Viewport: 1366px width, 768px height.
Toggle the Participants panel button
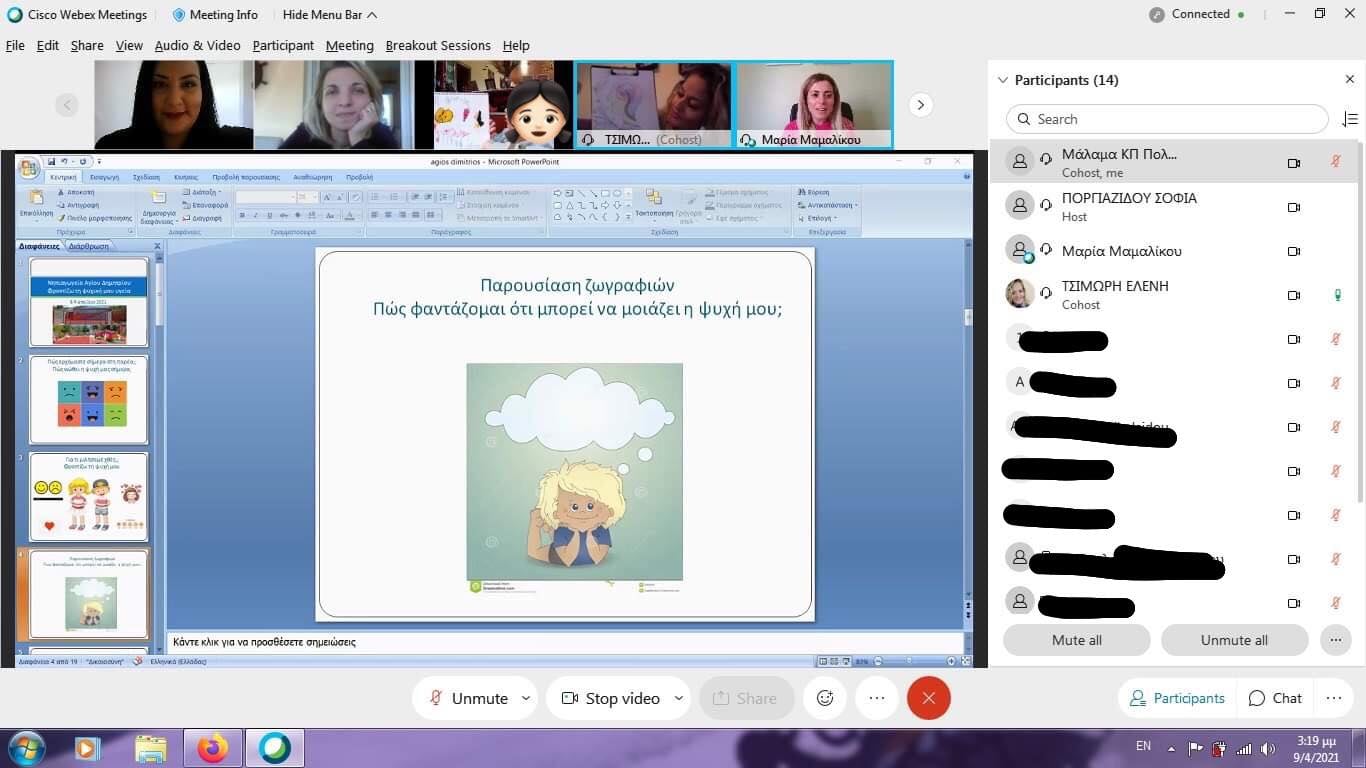tap(1176, 698)
